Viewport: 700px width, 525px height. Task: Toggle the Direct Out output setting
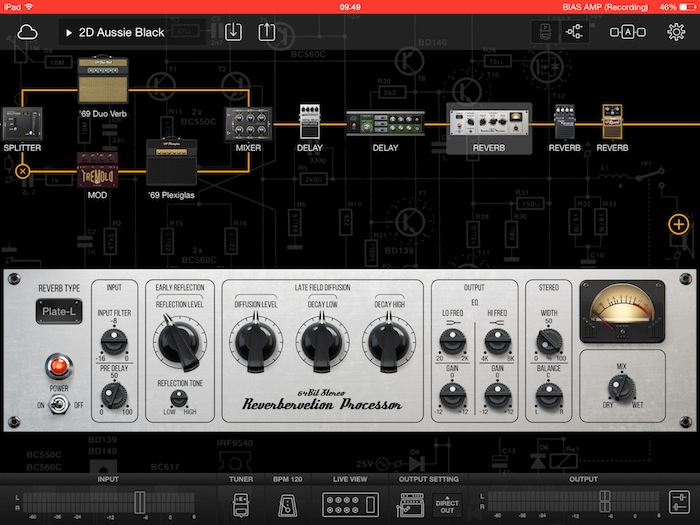(447, 505)
